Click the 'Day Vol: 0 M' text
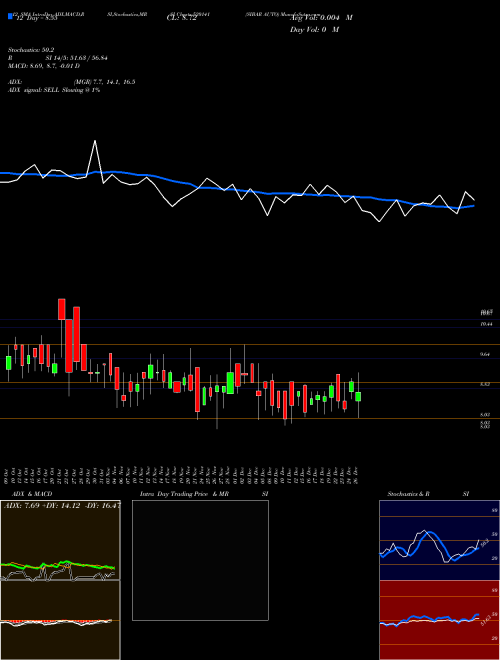500x660 pixels. click(314, 29)
